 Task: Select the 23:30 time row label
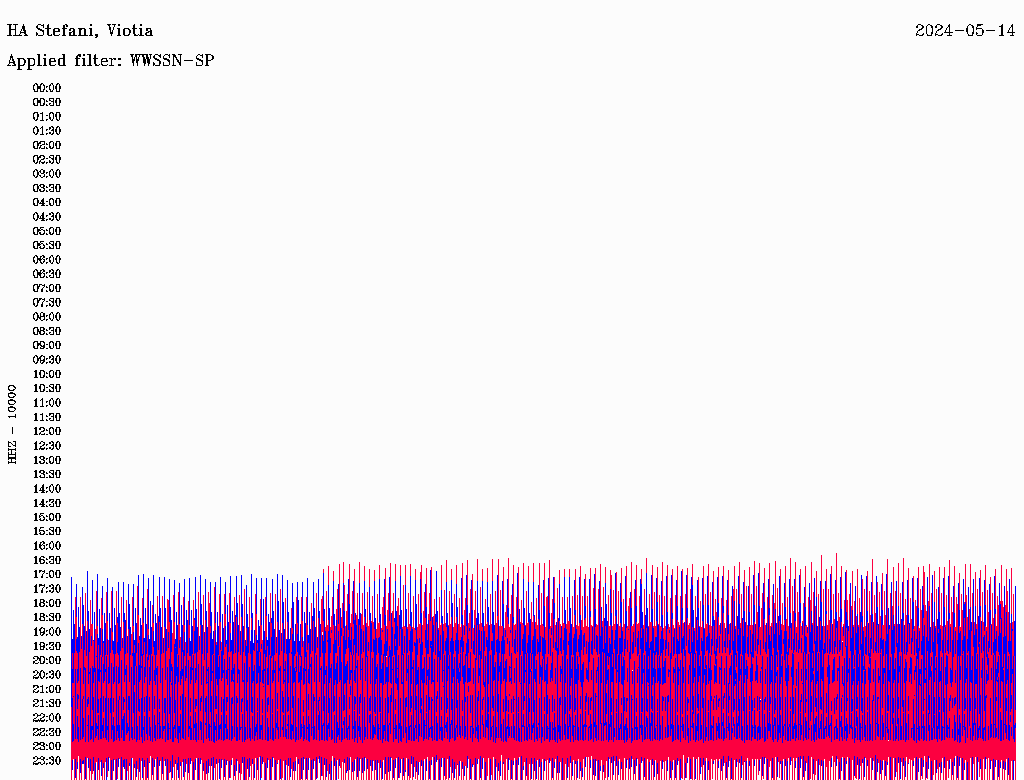pyautogui.click(x=47, y=761)
